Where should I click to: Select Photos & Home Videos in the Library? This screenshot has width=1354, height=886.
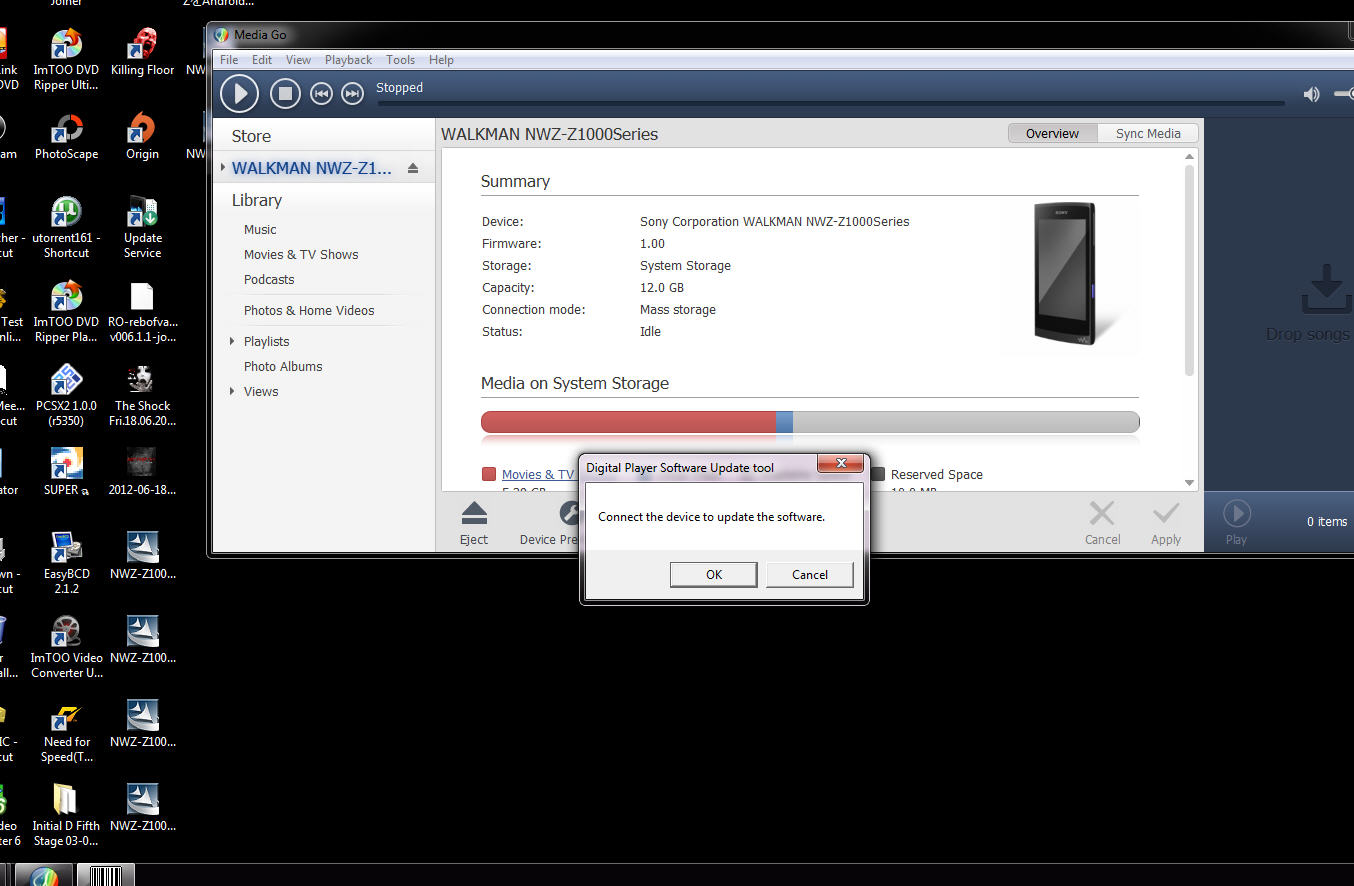point(309,310)
